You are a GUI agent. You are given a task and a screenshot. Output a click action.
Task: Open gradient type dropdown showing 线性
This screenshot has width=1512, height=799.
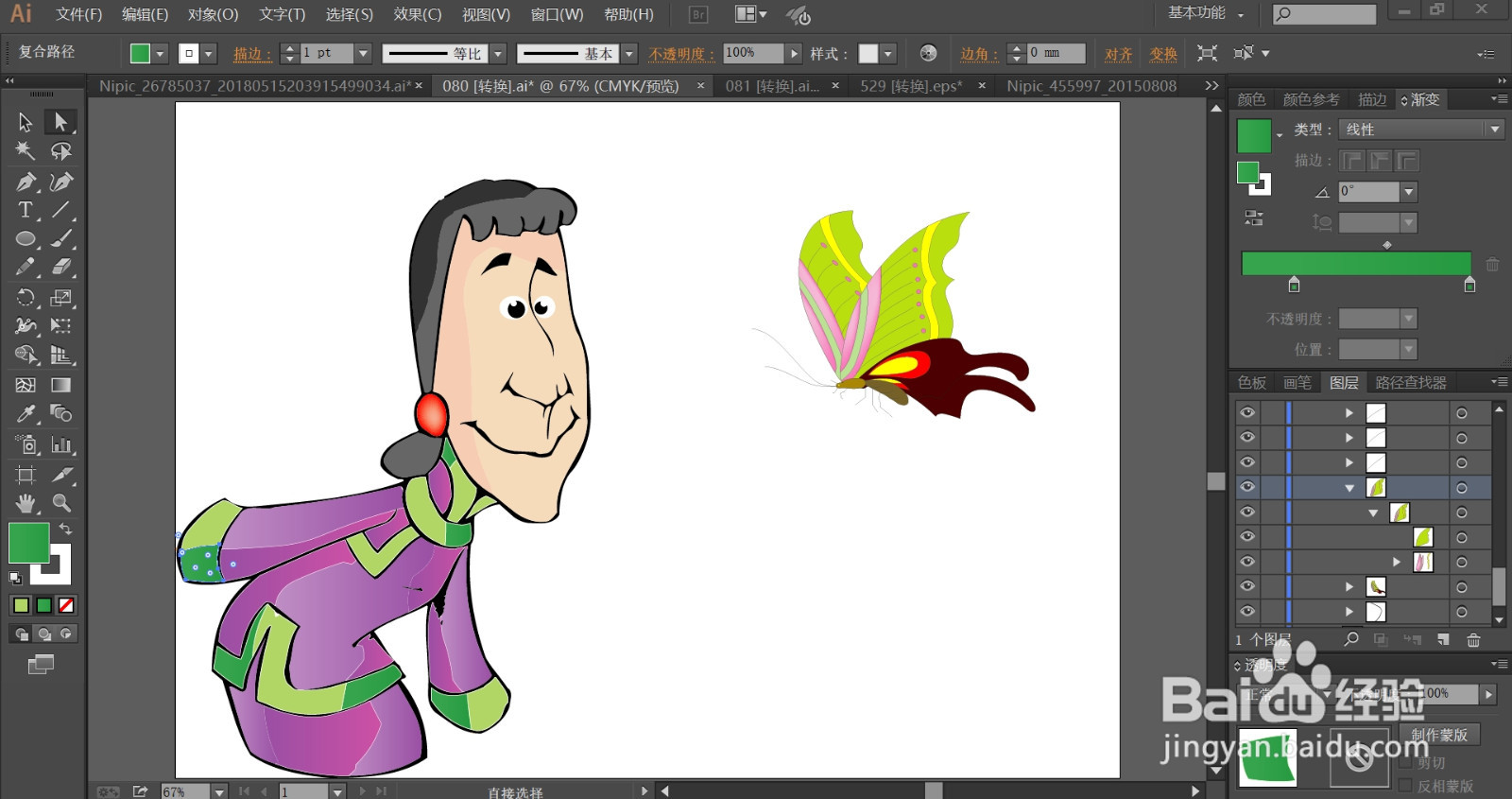[1421, 130]
